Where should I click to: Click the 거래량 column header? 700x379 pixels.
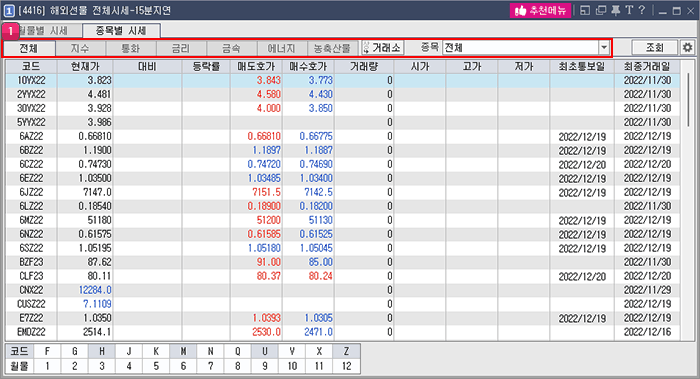(364, 67)
